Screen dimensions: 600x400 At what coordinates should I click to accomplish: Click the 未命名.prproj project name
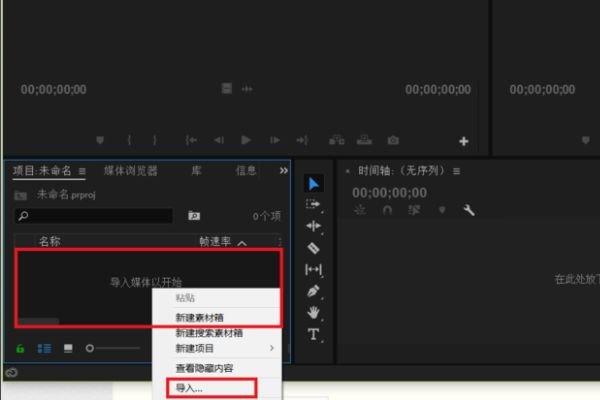[66, 195]
